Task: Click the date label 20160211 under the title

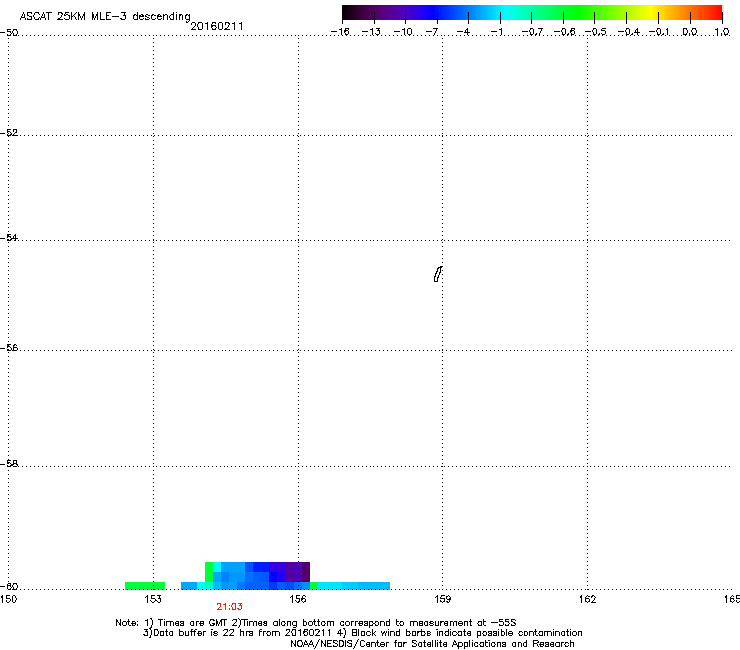Action: point(217,26)
